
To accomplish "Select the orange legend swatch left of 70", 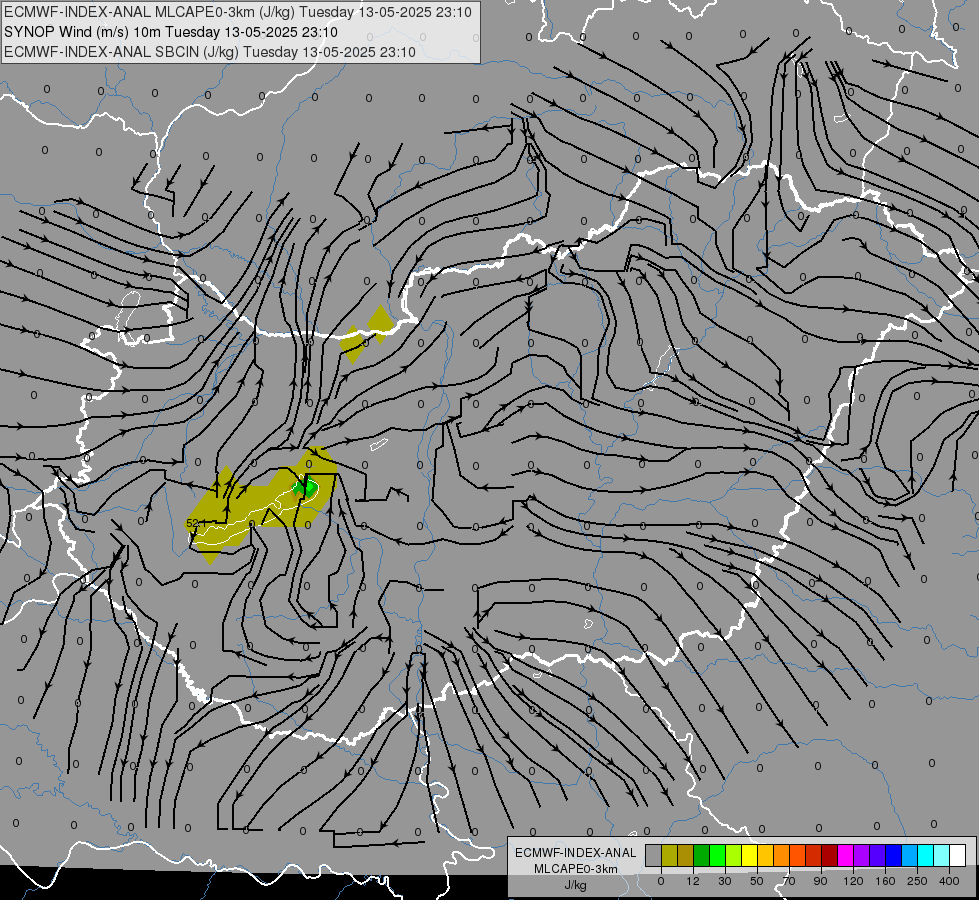I will coord(782,855).
